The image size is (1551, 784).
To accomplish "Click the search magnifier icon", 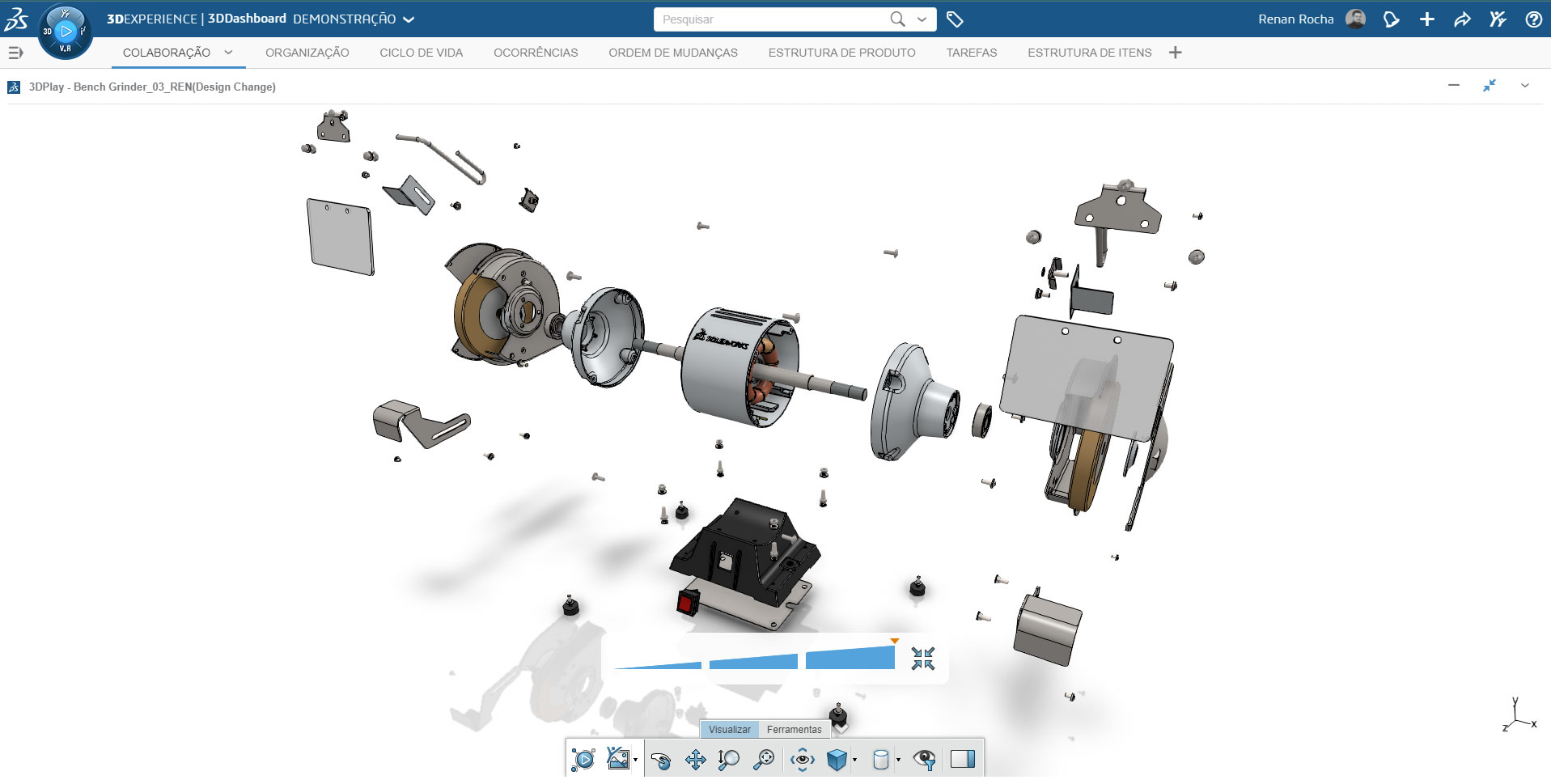I will 897,19.
